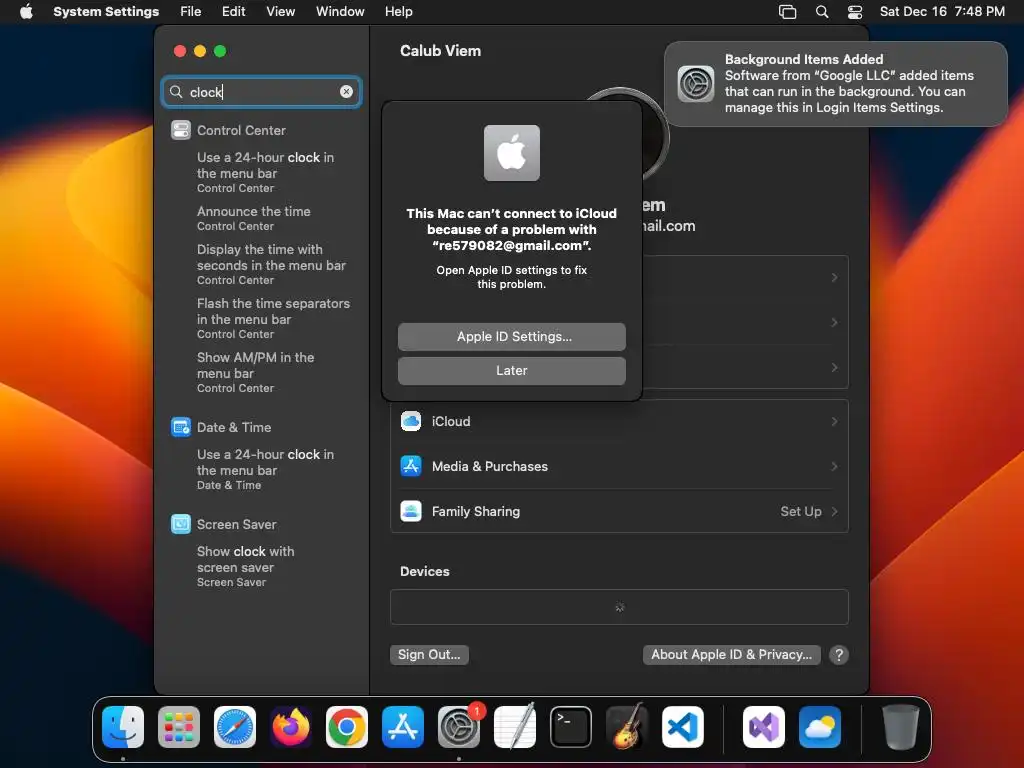Select Control Center's 24-hour clock result

point(265,172)
